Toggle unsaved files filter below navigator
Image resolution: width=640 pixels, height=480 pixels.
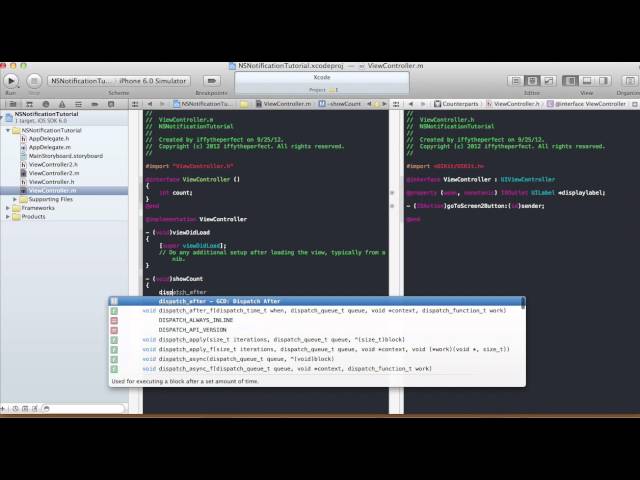(35, 408)
